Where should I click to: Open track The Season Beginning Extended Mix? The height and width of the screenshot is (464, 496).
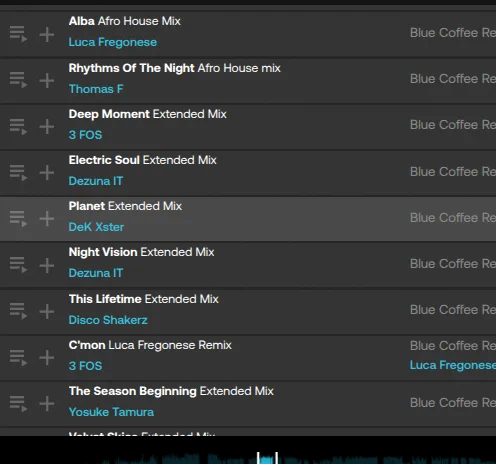point(171,391)
